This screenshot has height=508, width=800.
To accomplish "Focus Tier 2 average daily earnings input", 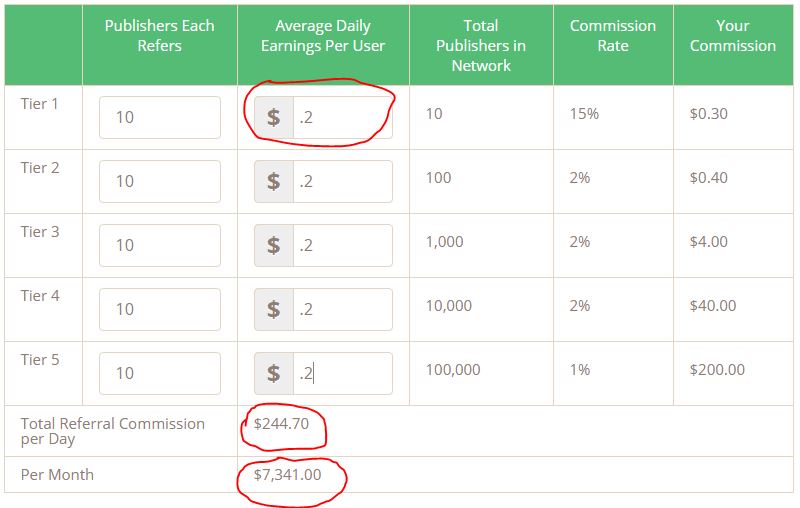I will click(x=343, y=182).
